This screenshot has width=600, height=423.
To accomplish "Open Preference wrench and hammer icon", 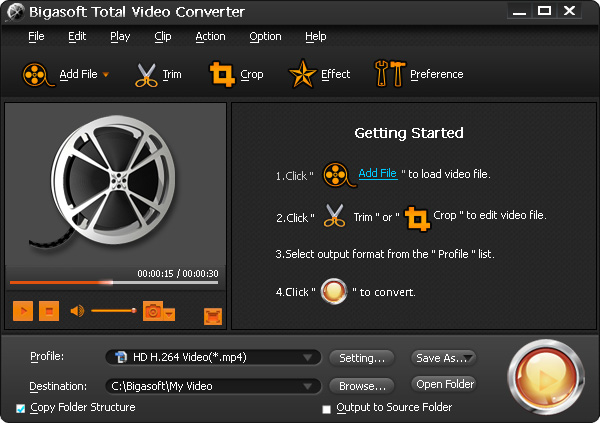I will click(390, 73).
